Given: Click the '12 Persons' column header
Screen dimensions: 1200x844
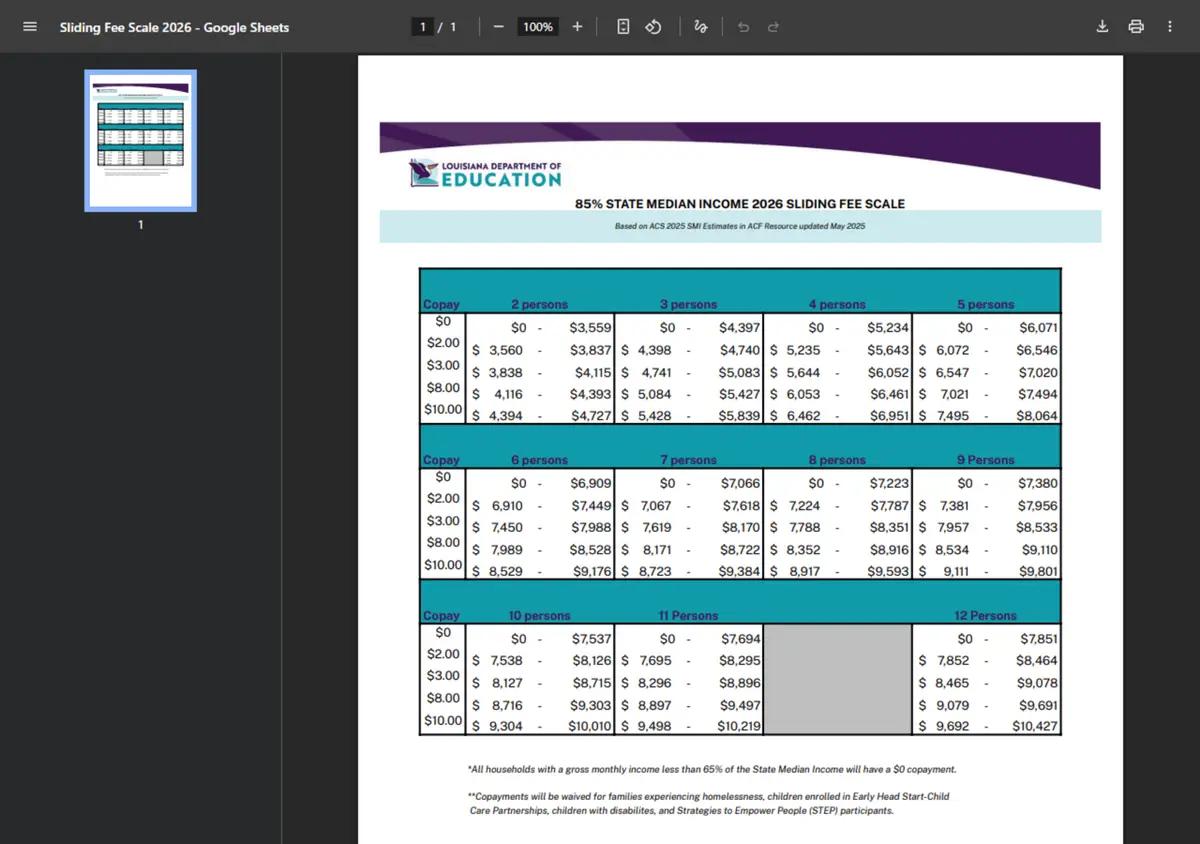Looking at the screenshot, I should tap(985, 616).
